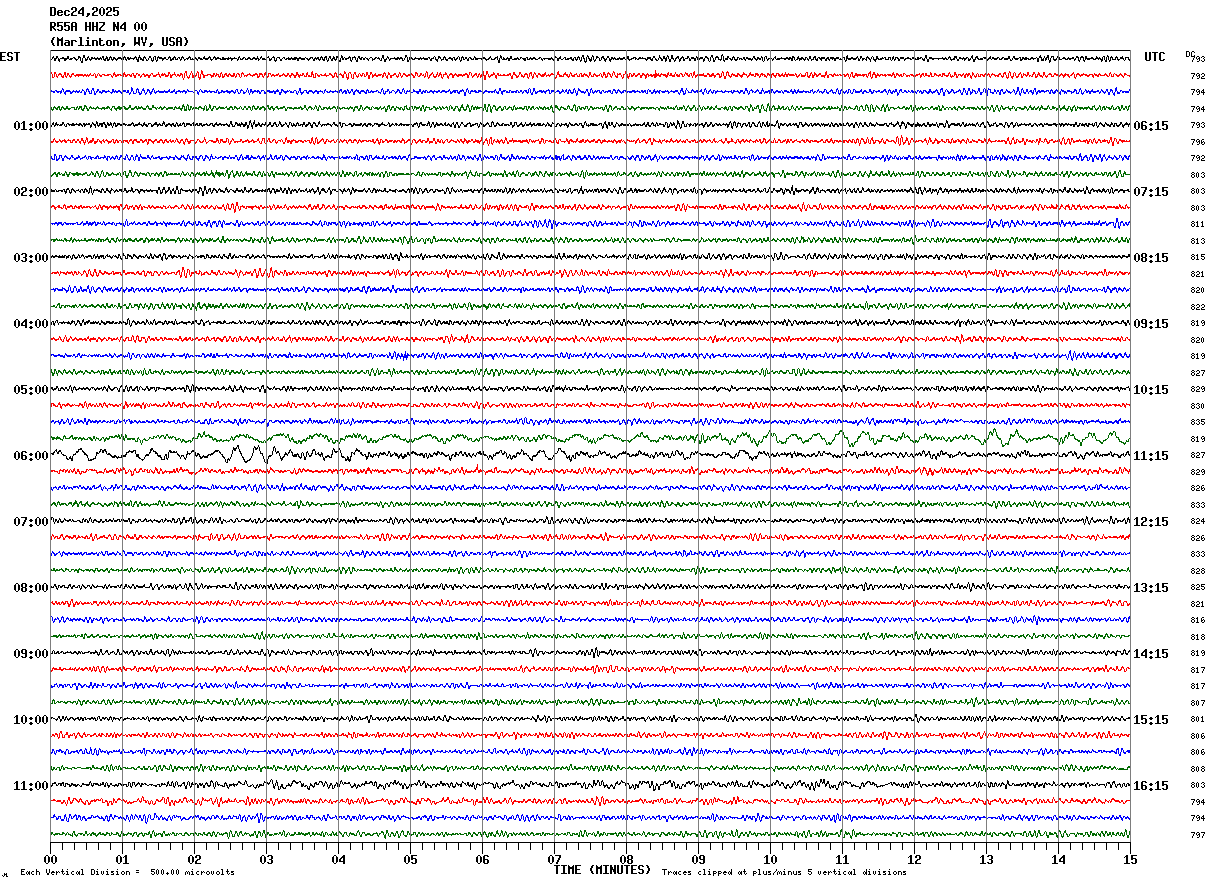This screenshot has width=1210, height=886.
Task: Click minute tick 09 on the bottom axis
Action: (698, 859)
